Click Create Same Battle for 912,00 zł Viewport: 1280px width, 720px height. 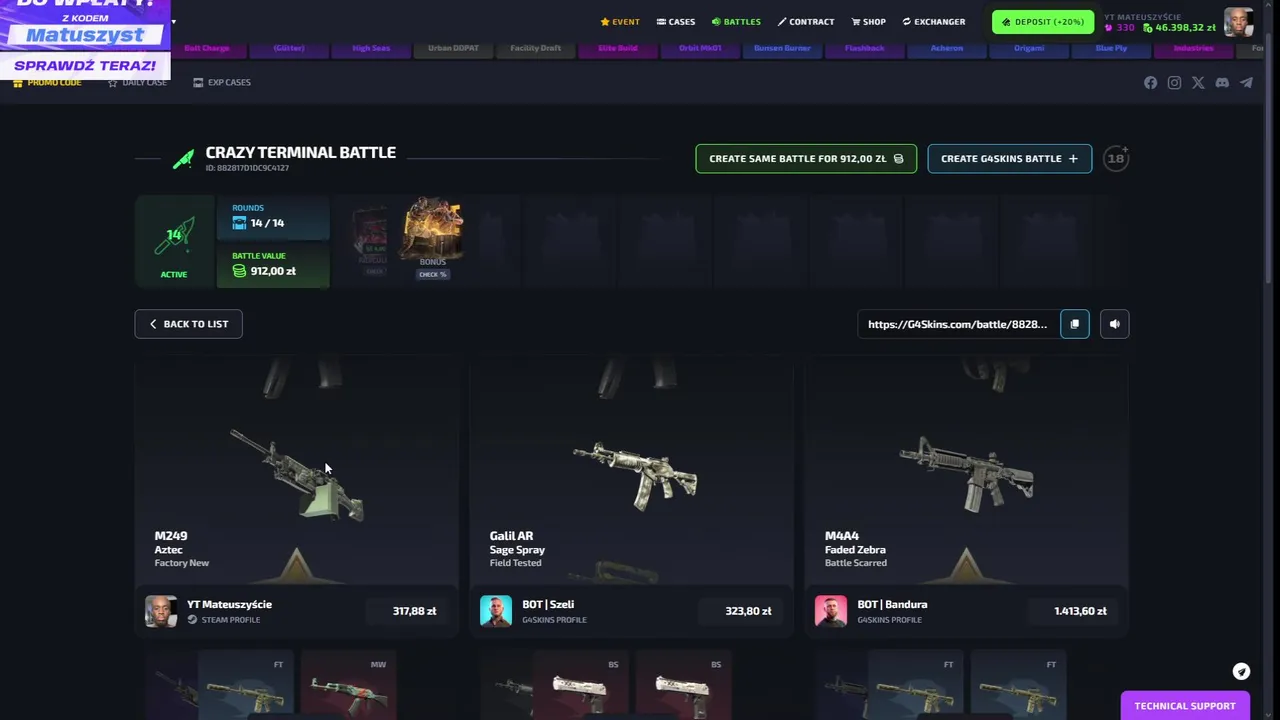[806, 159]
